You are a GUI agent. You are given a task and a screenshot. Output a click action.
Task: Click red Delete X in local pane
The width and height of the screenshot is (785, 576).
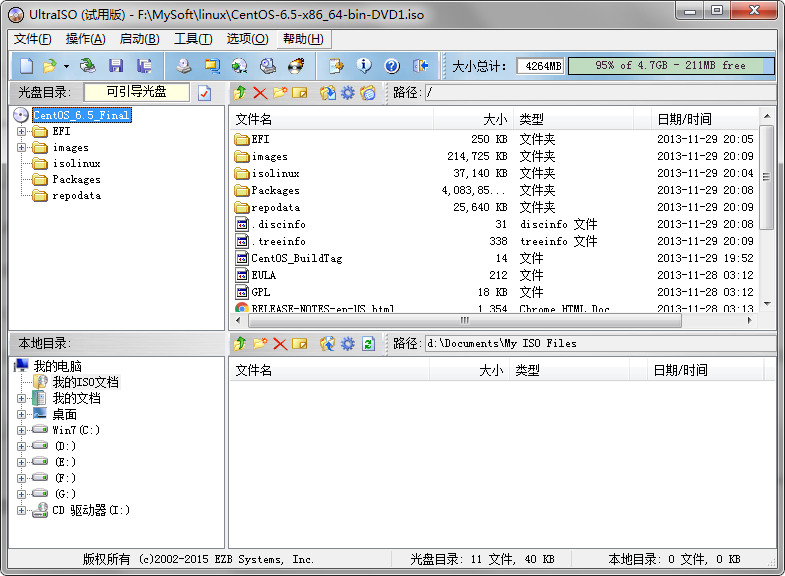point(280,344)
